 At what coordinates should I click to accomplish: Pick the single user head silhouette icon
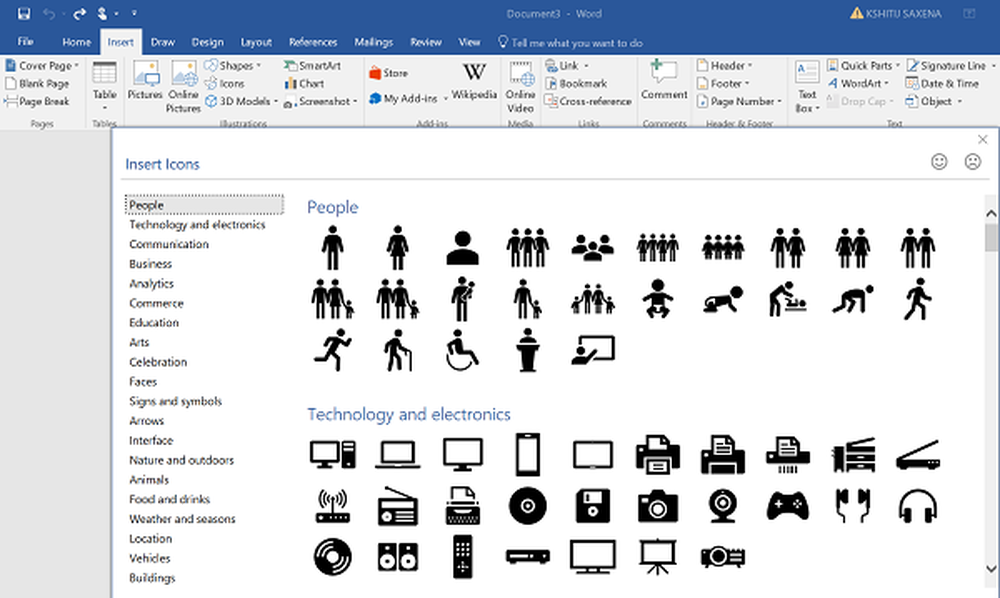coord(462,248)
